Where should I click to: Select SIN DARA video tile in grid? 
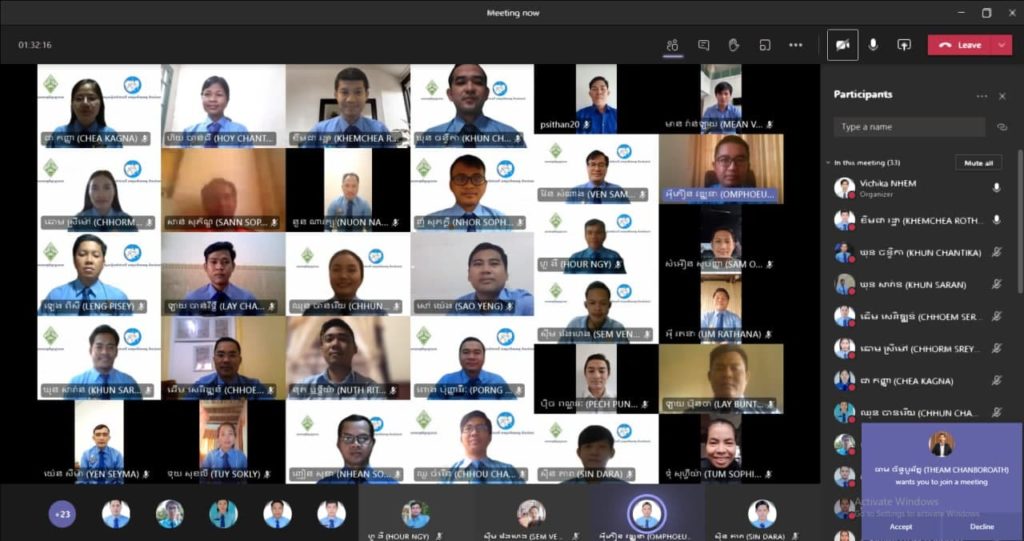click(596, 449)
